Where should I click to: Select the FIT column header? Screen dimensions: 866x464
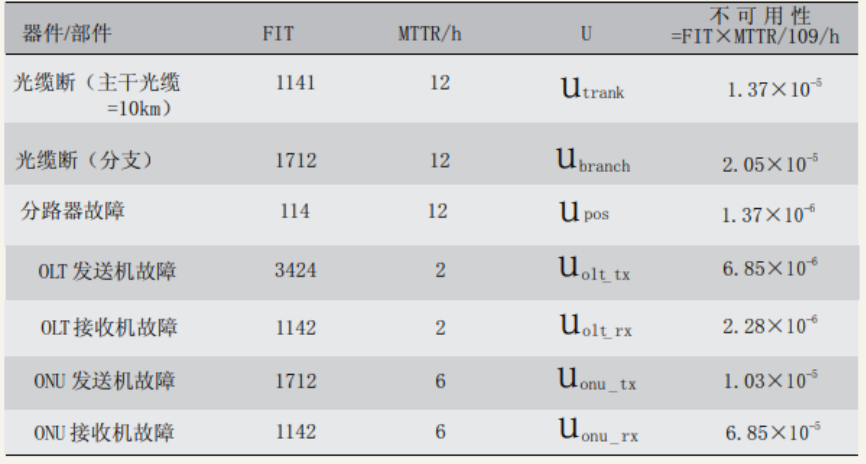[x=278, y=34]
